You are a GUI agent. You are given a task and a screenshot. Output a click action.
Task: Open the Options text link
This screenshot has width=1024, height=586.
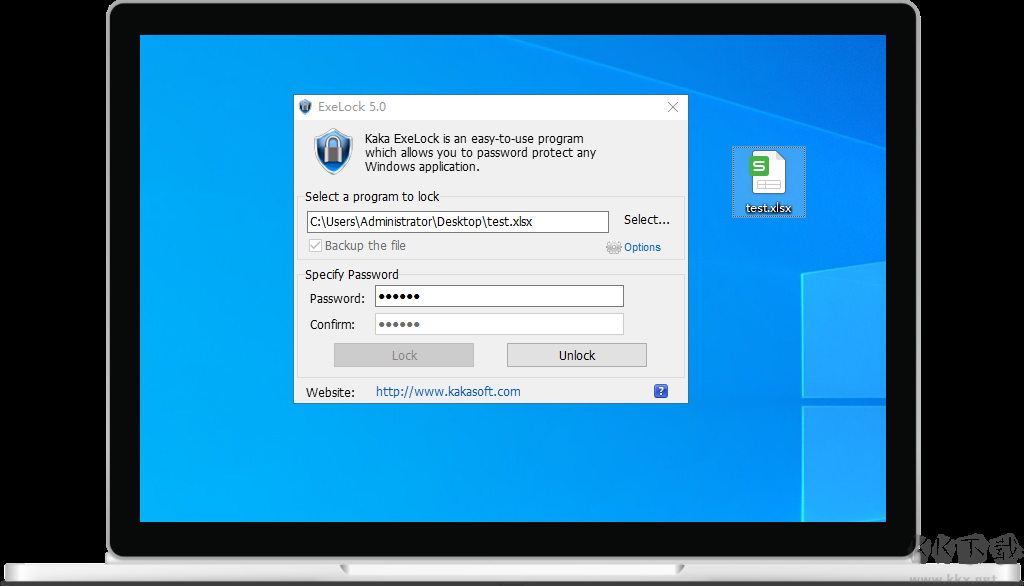point(642,247)
